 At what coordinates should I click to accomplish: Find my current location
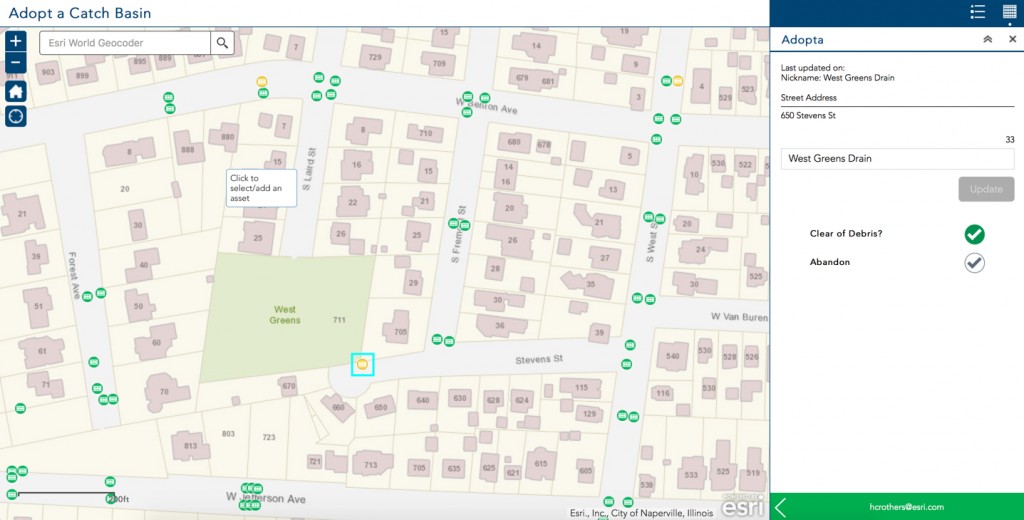[16, 116]
